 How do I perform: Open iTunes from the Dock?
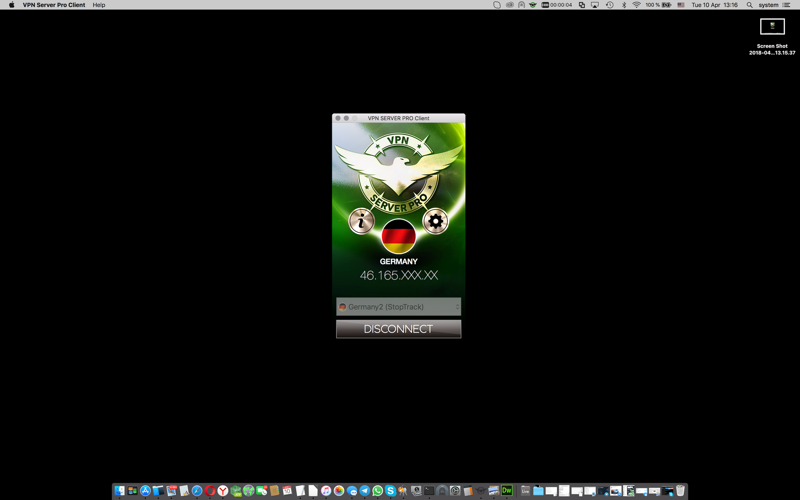coord(326,490)
